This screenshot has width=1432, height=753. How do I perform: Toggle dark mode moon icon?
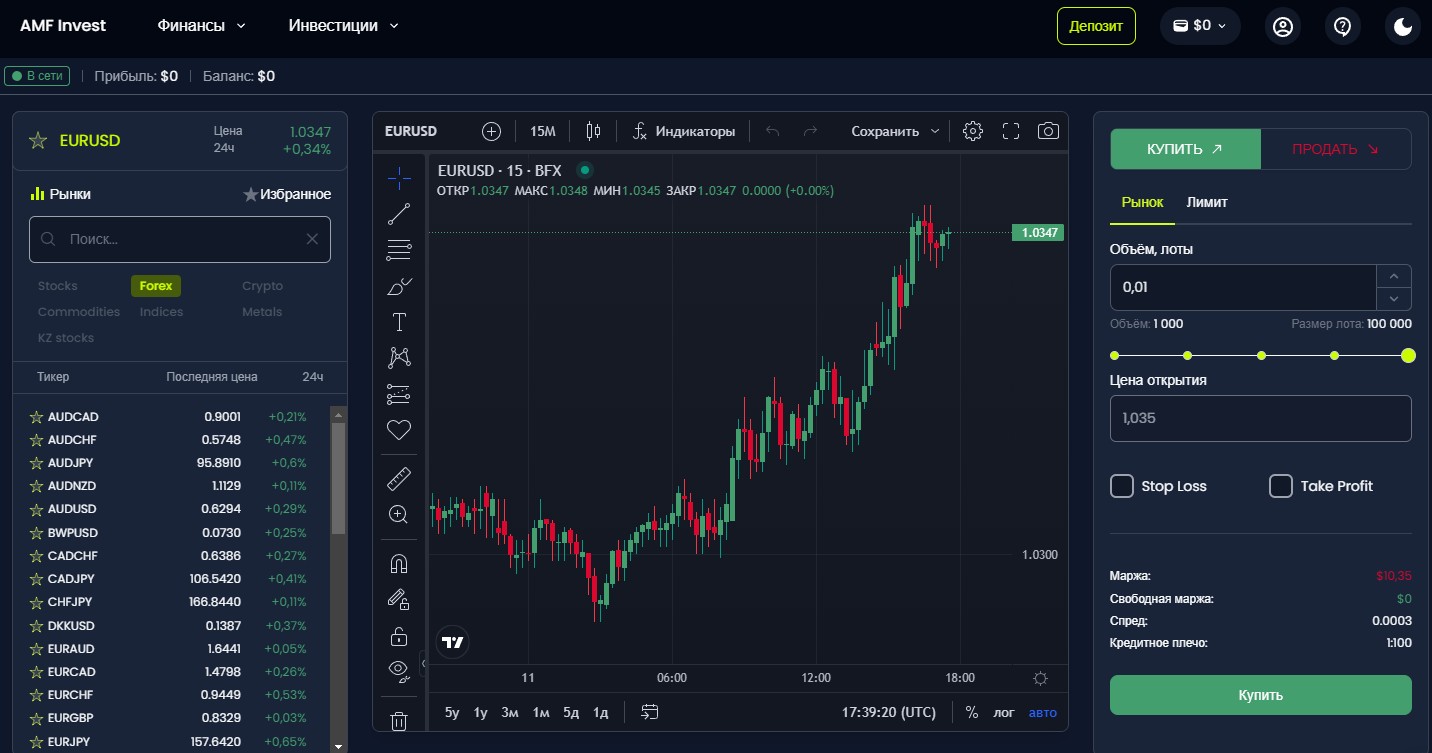pos(1403,26)
